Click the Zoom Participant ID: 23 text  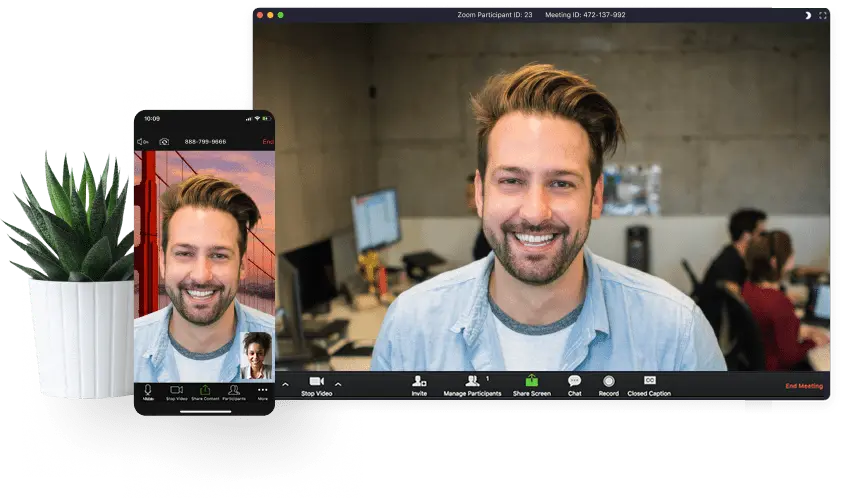tap(495, 15)
